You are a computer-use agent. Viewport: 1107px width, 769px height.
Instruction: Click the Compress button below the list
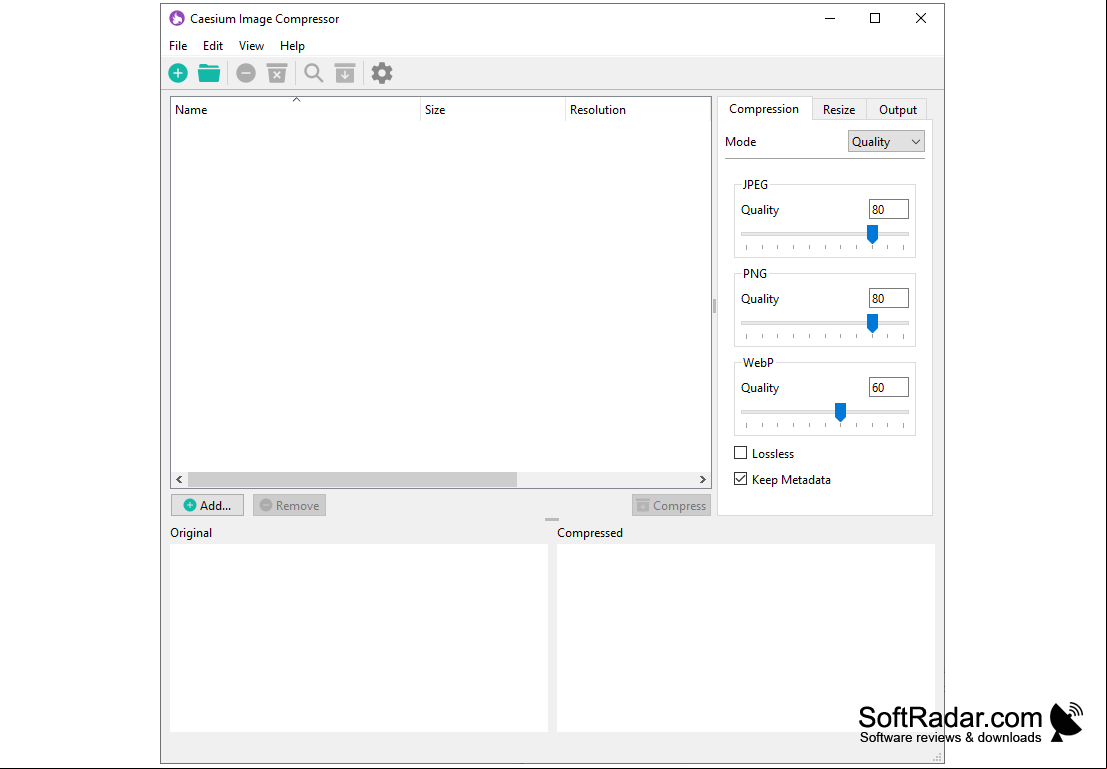click(671, 506)
